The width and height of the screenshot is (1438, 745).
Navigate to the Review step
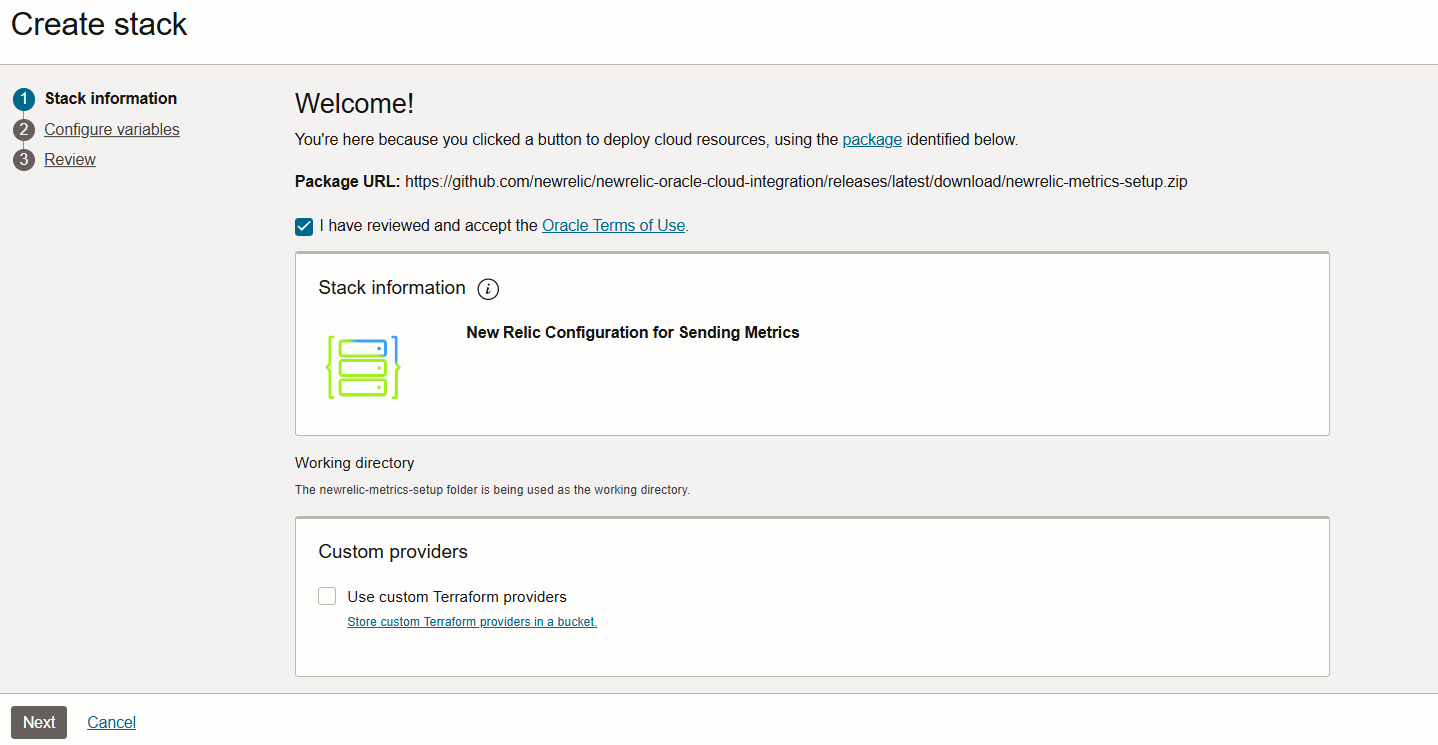pos(69,159)
